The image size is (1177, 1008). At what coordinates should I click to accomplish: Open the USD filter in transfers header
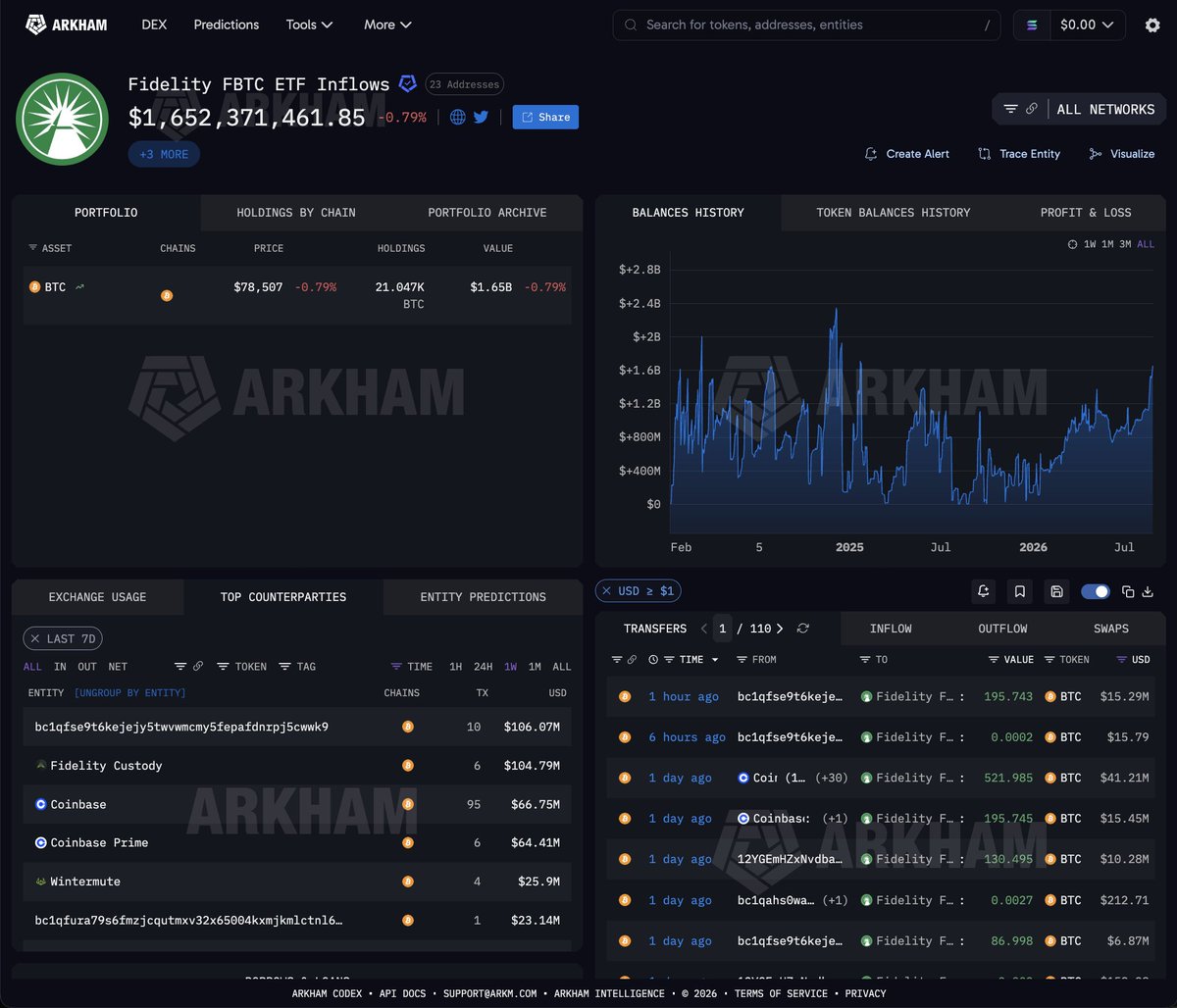pos(1134,660)
